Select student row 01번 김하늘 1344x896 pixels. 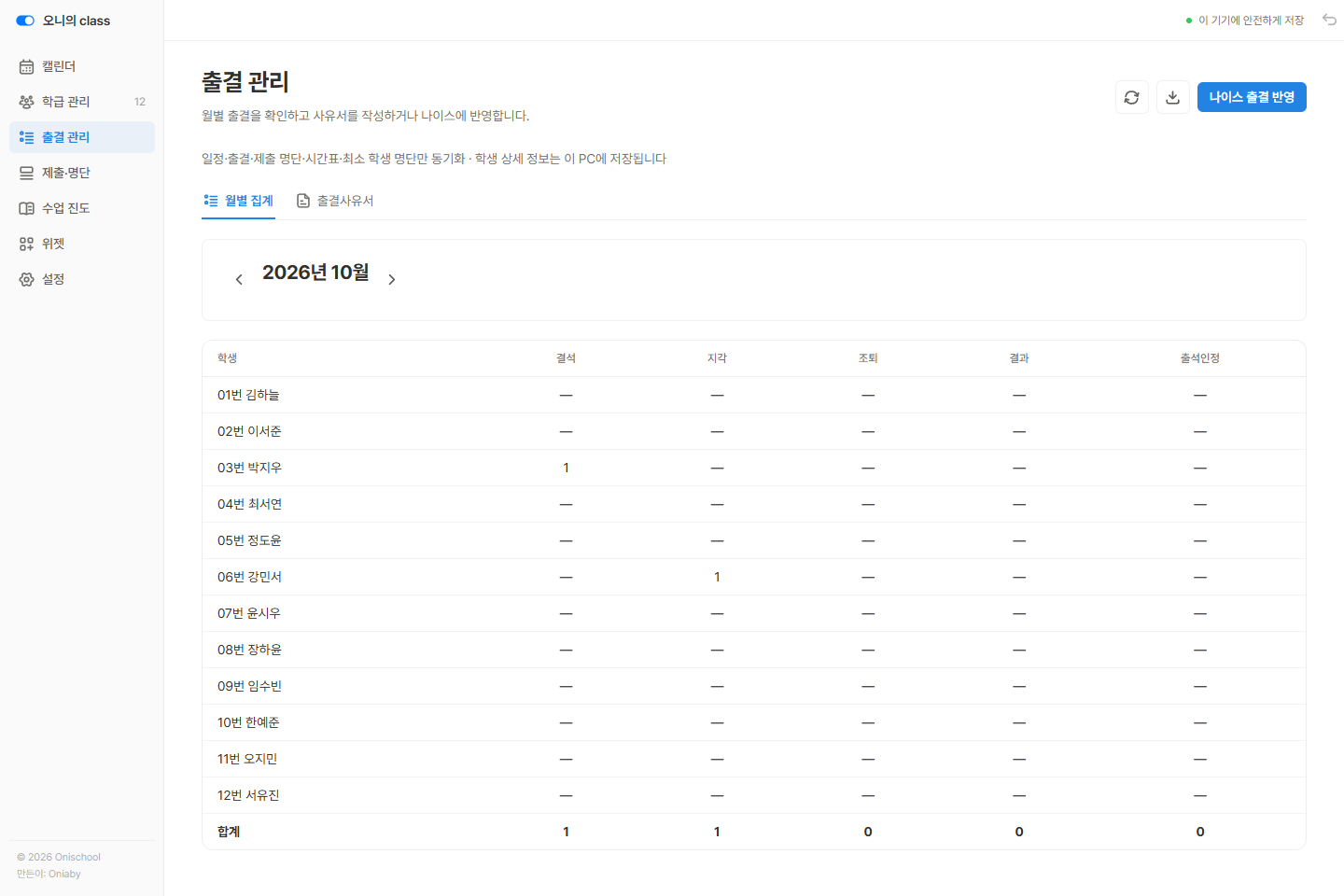pyautogui.click(x=754, y=395)
